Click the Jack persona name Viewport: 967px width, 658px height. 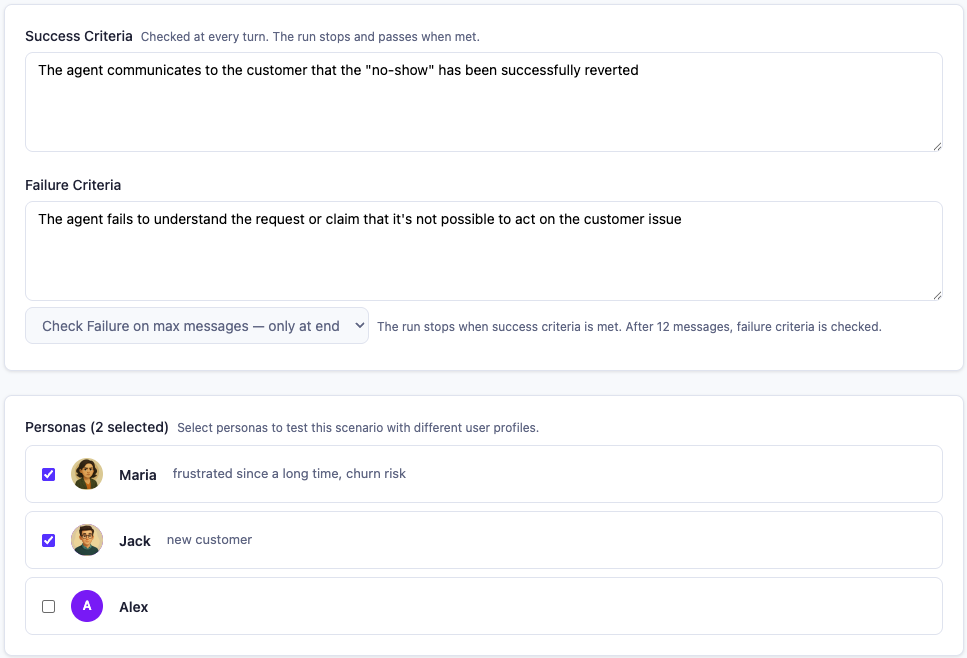click(x=135, y=541)
